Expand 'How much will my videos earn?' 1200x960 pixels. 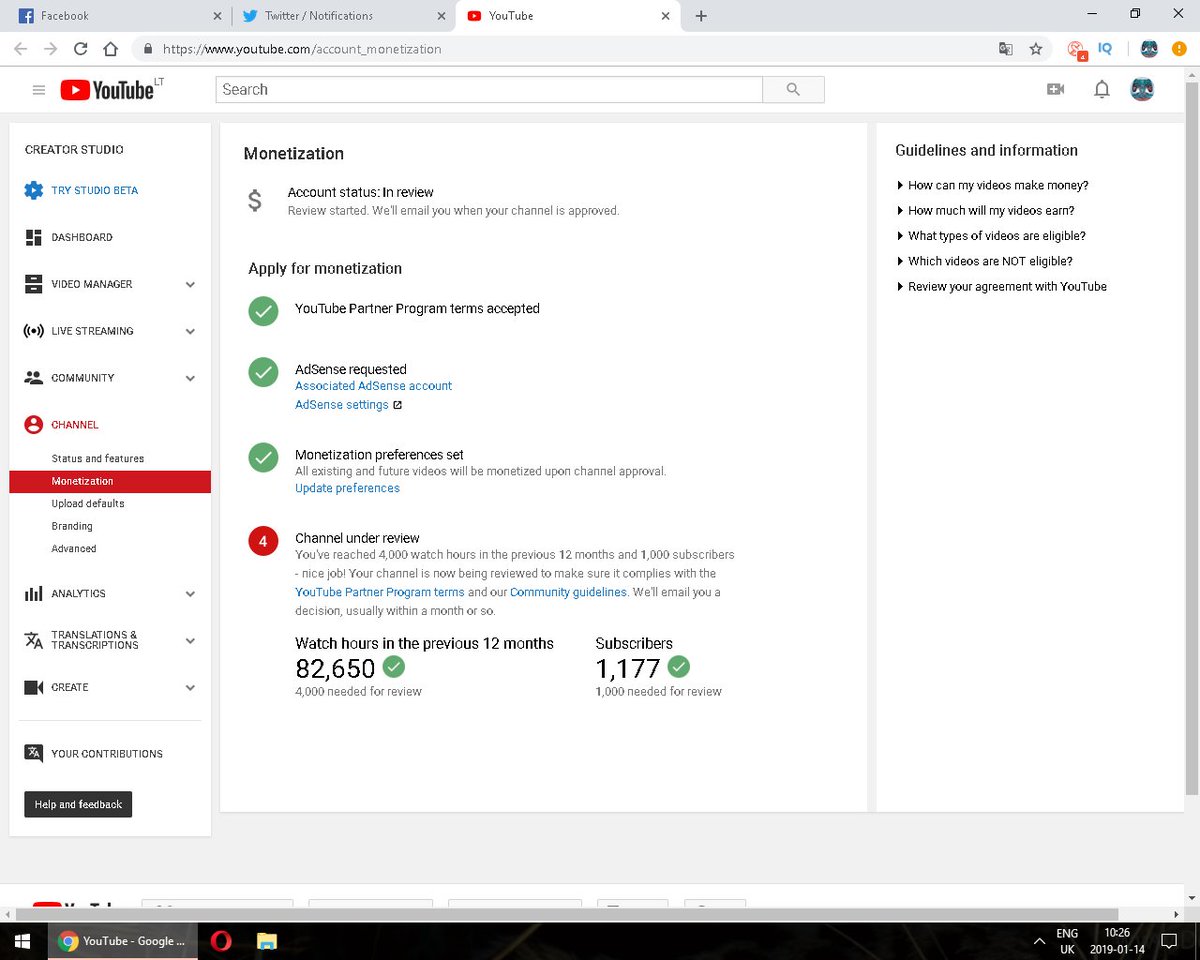[985, 211]
